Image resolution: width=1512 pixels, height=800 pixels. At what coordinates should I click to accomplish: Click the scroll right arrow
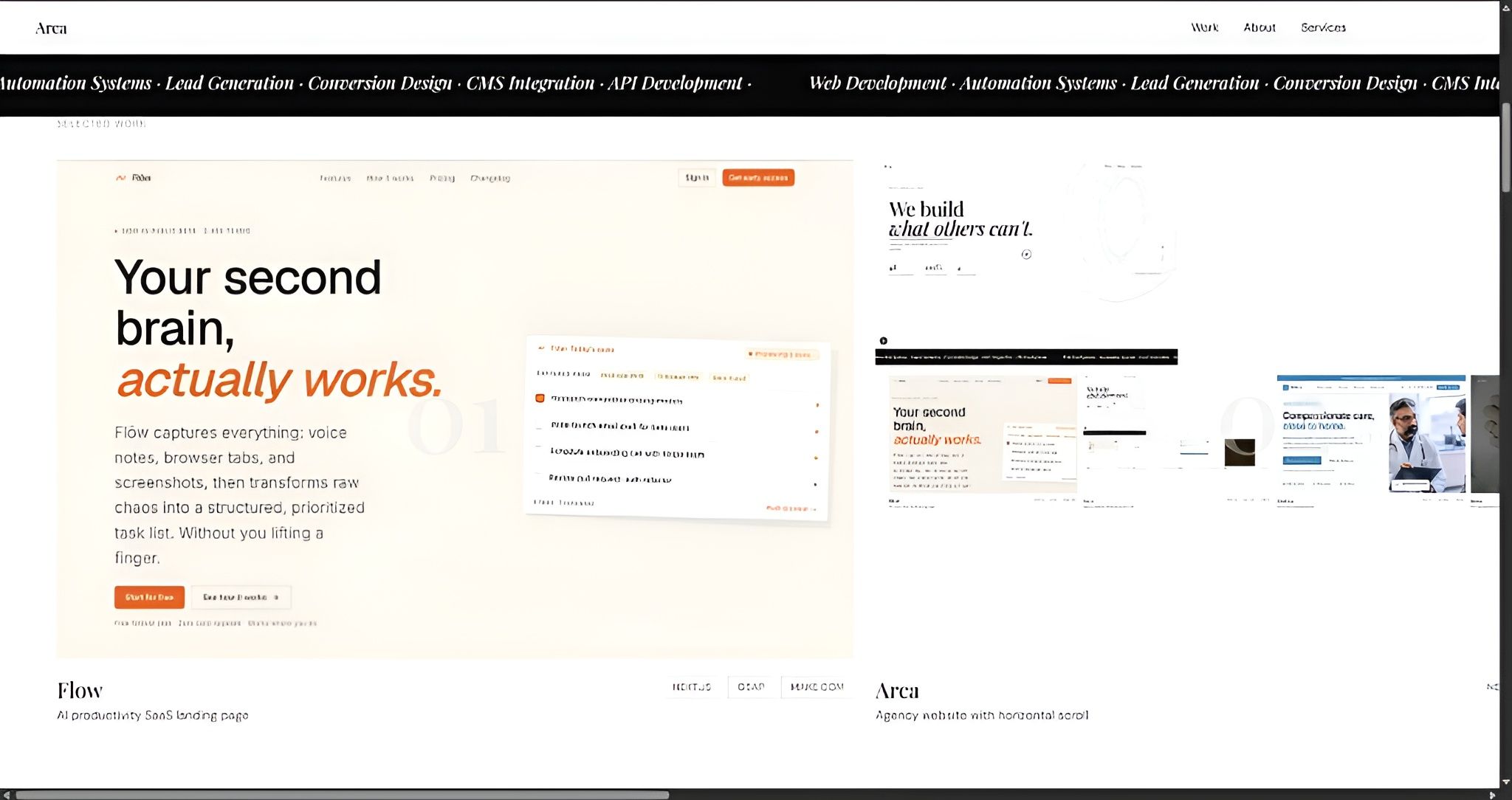click(1492, 795)
